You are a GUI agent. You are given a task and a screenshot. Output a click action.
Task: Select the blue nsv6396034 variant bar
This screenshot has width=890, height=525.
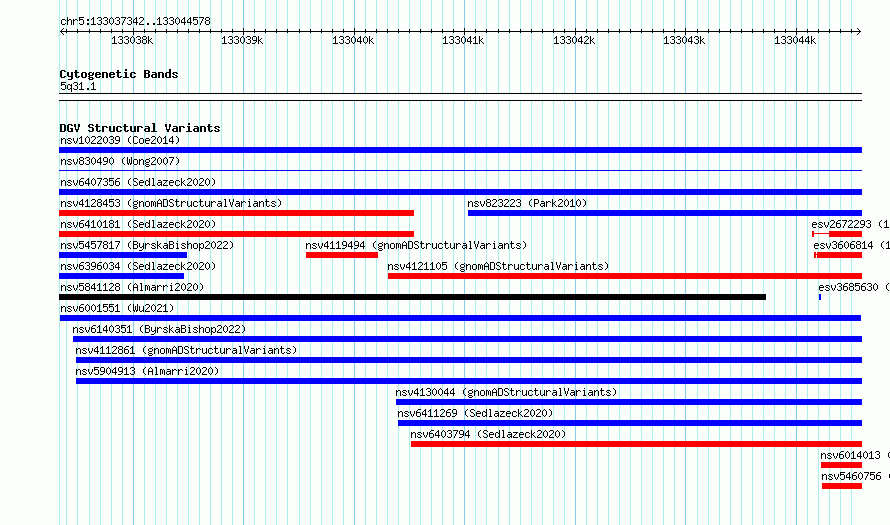121,276
